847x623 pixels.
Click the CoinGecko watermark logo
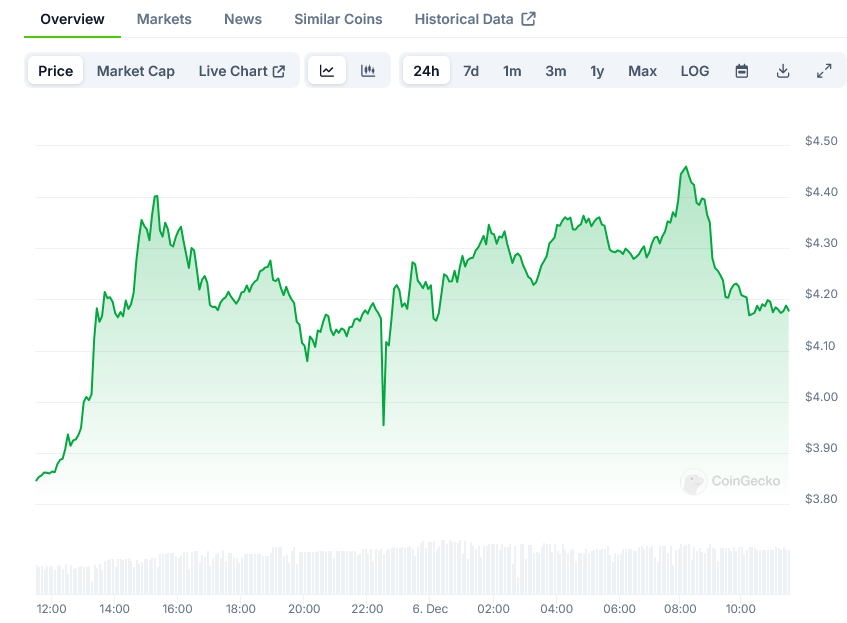pos(731,481)
